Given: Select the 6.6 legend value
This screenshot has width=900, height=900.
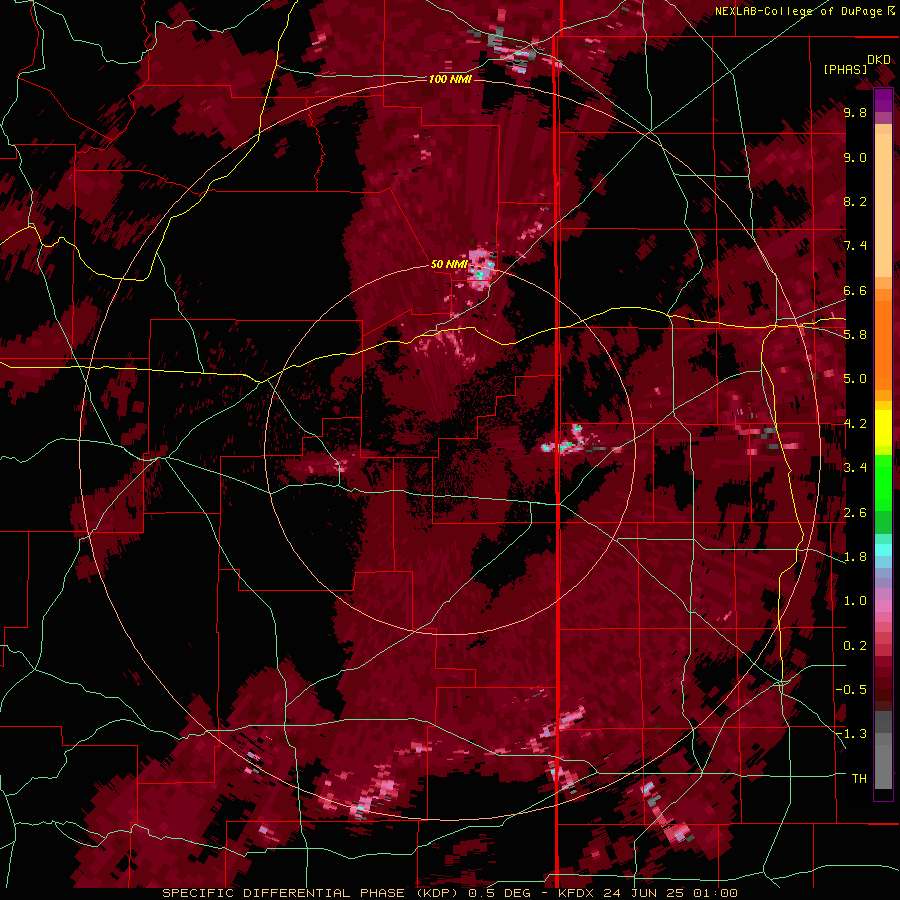Looking at the screenshot, I should click(x=855, y=290).
